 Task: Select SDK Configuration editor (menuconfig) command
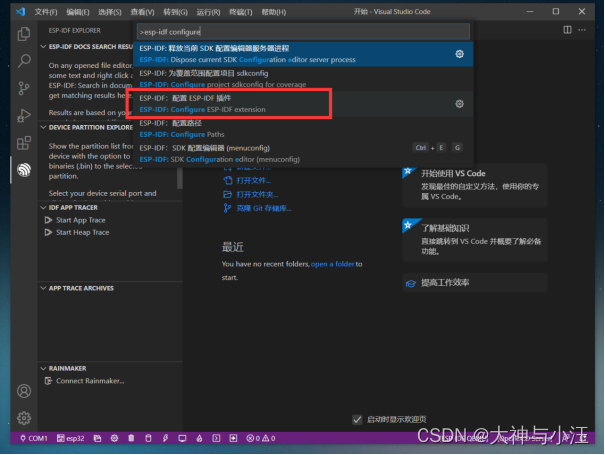click(303, 154)
